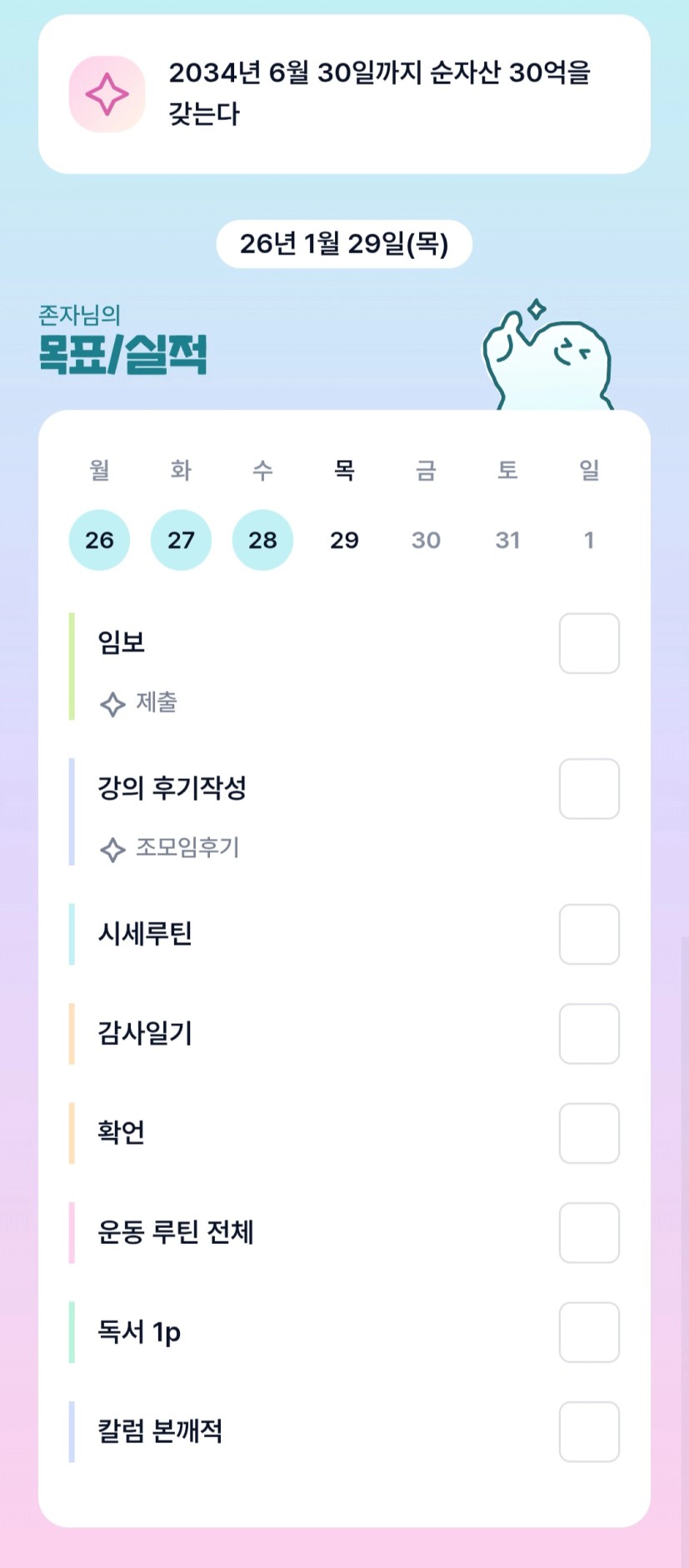
Task: Tap the pink sparkle goal icon
Action: (x=107, y=94)
